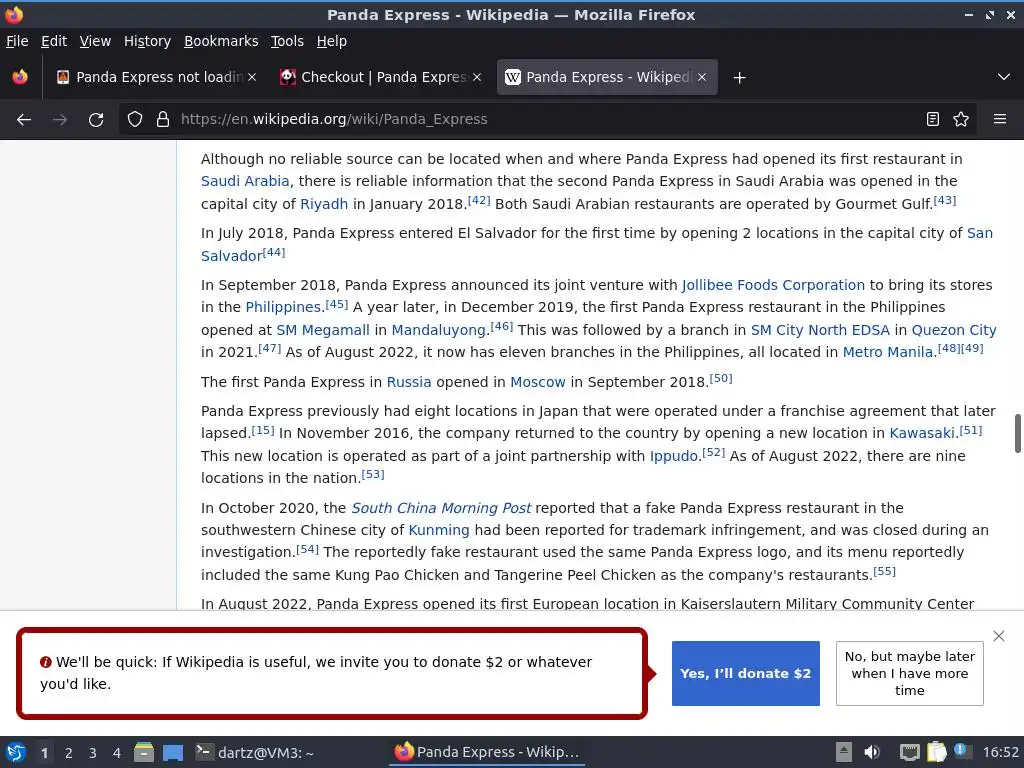The image size is (1024, 768).
Task: Open Firefox hamburger application menu
Action: pyautogui.click(x=1000, y=119)
